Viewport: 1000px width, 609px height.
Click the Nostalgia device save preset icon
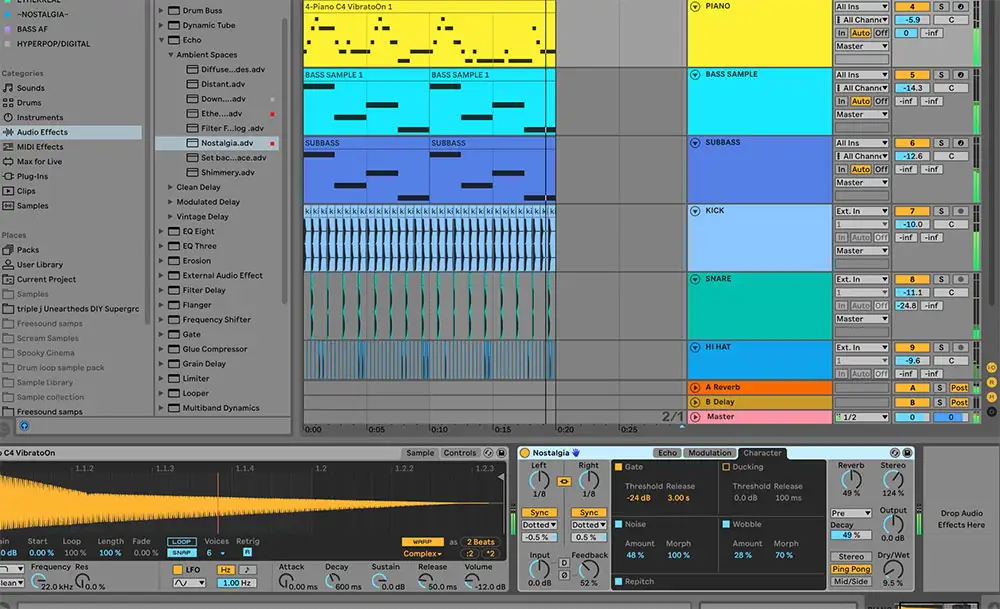tap(908, 453)
